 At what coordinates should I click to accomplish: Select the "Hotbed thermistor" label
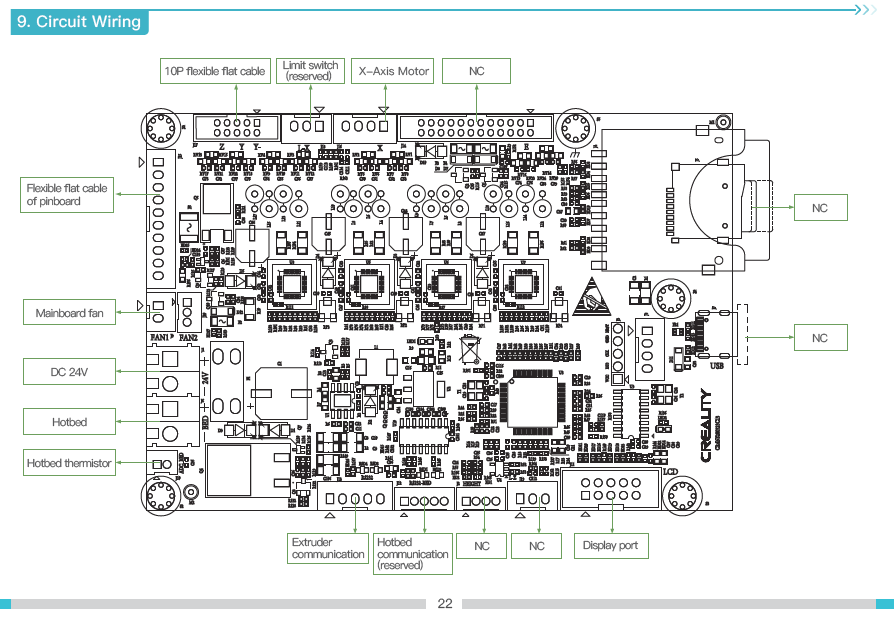pos(70,463)
